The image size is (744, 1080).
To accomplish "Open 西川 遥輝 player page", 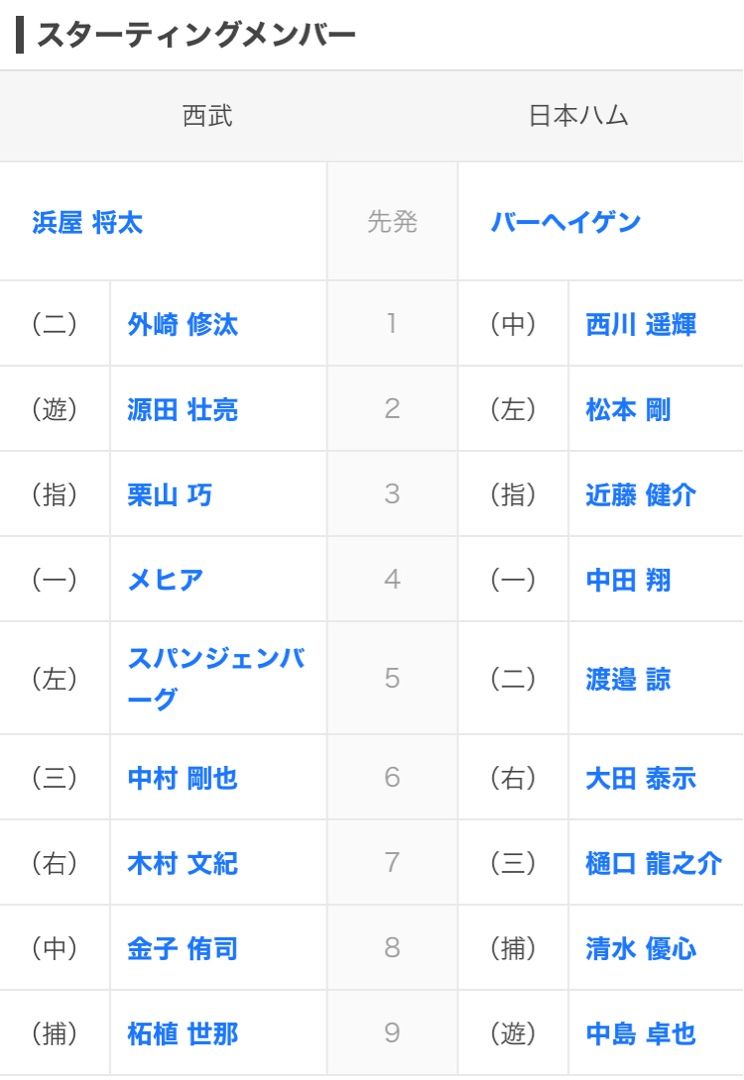I will (640, 325).
